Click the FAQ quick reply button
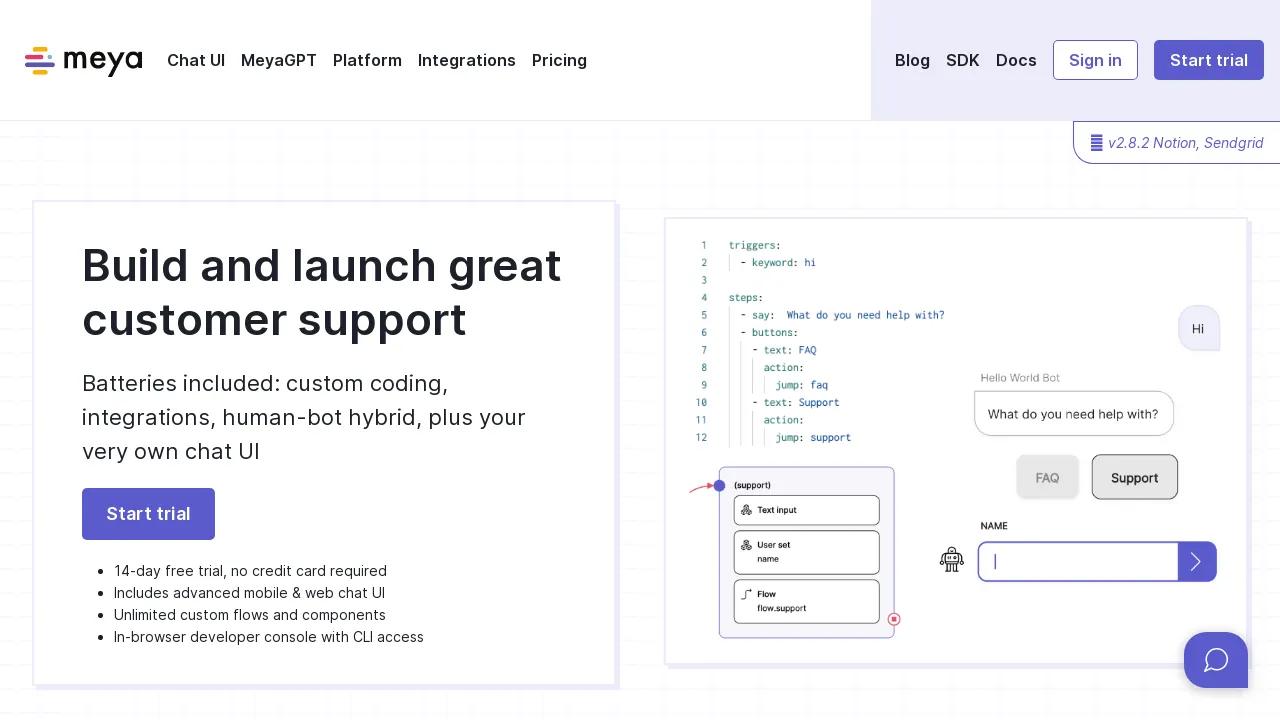 [x=1047, y=478]
